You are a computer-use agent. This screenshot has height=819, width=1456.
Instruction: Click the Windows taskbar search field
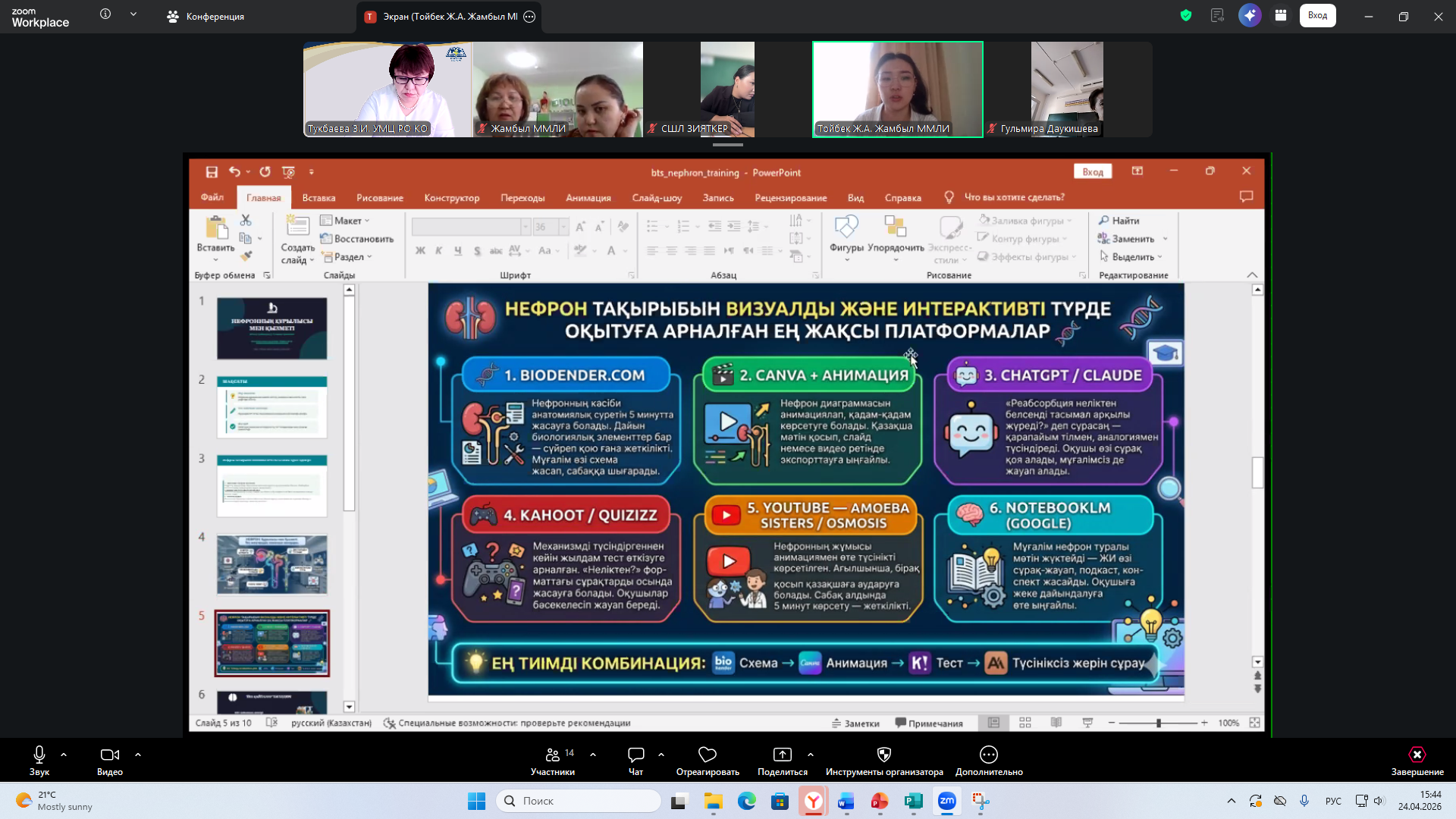coord(579,801)
